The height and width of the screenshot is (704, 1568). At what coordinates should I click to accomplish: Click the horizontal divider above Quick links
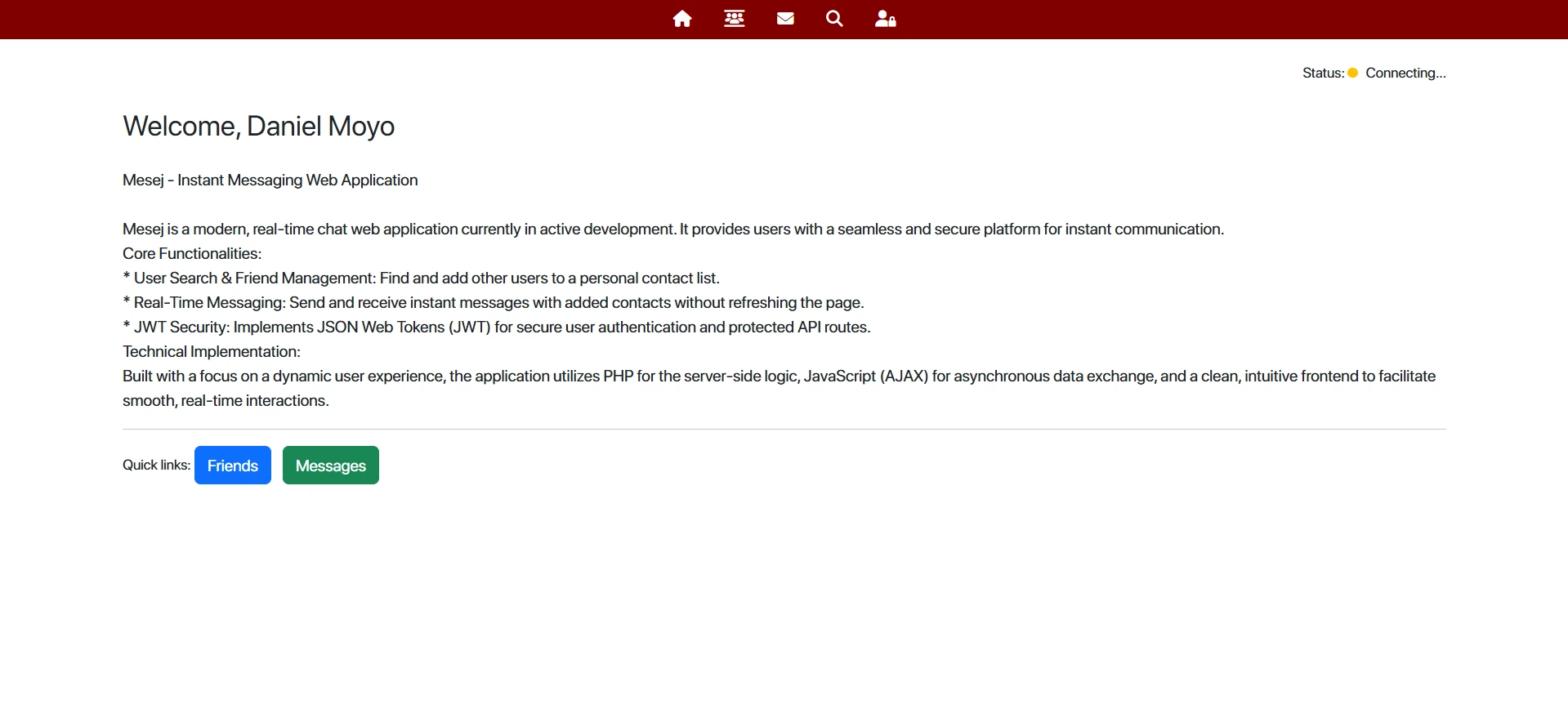[x=784, y=429]
